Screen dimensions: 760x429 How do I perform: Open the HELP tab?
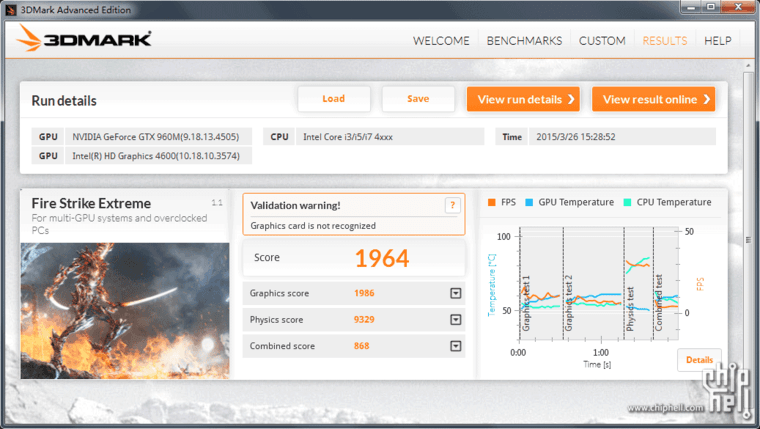tap(717, 41)
